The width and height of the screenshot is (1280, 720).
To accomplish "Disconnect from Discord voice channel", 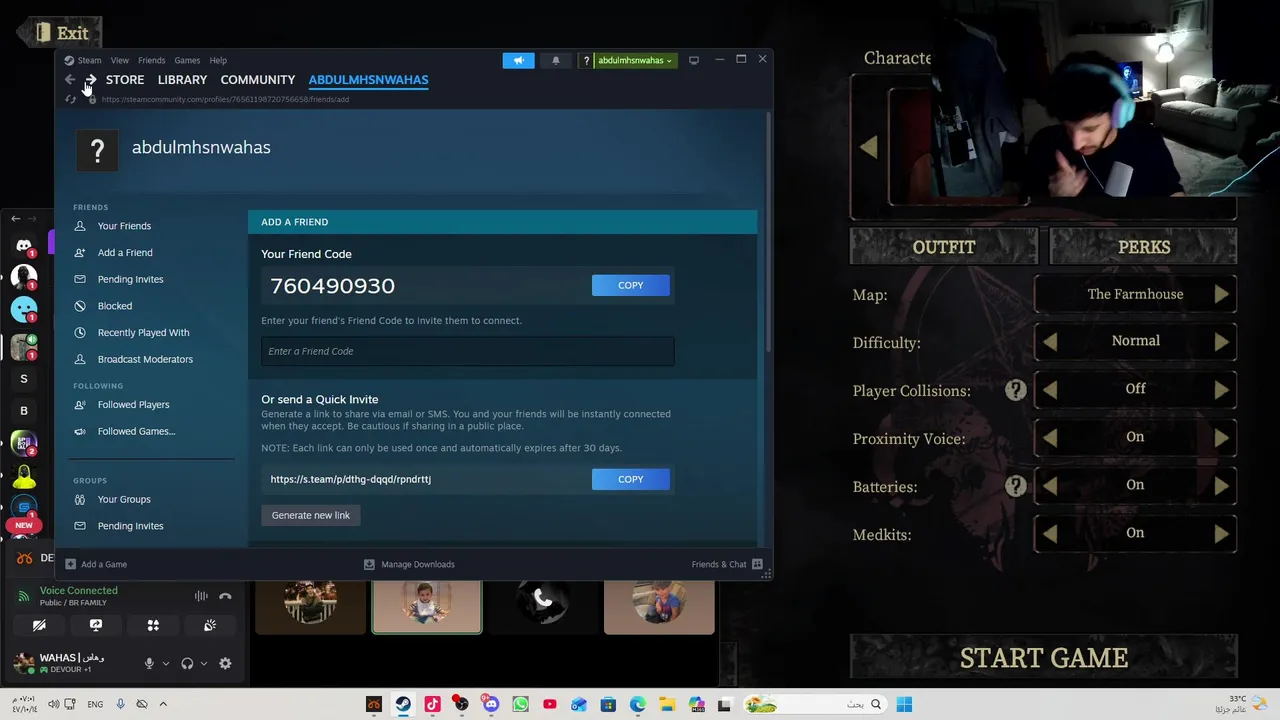I will [x=225, y=596].
